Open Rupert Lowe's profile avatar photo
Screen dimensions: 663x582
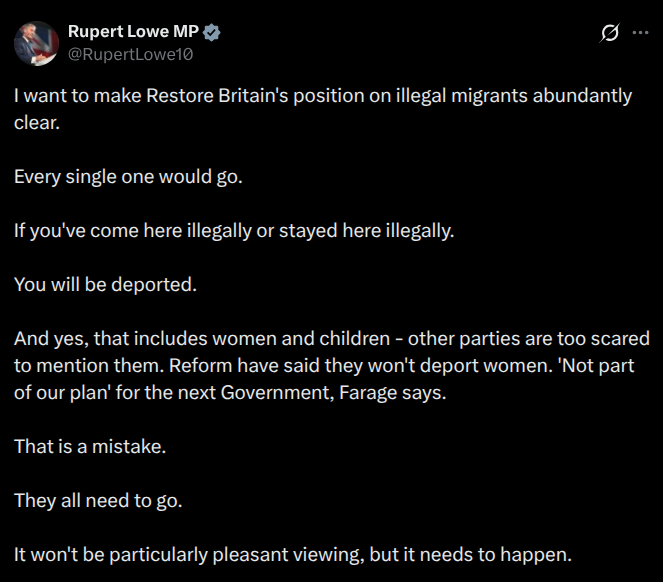point(36,44)
